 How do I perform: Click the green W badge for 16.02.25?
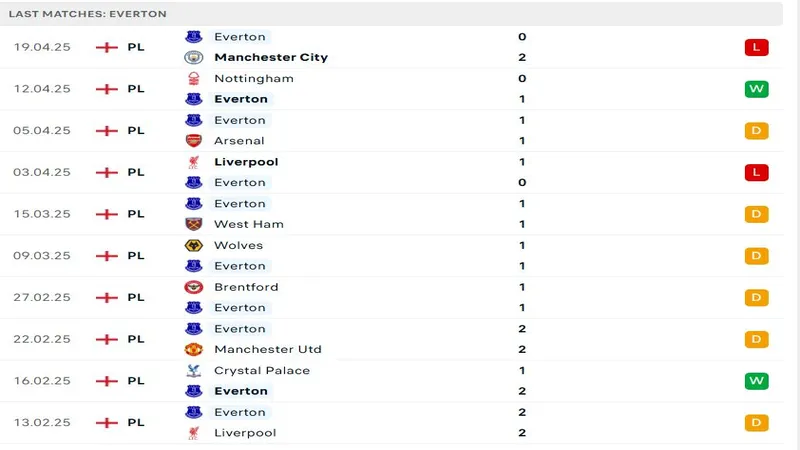click(x=756, y=381)
